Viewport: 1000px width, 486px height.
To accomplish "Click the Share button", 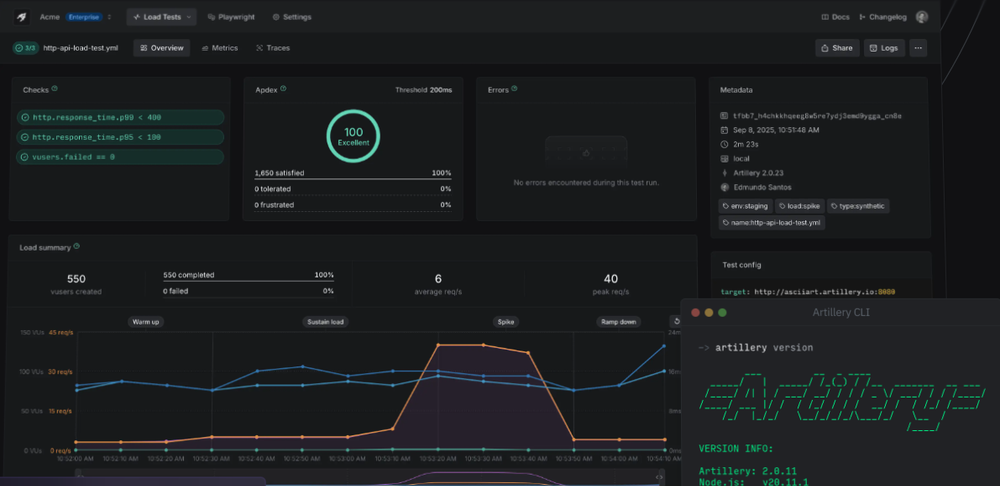I will [x=836, y=48].
